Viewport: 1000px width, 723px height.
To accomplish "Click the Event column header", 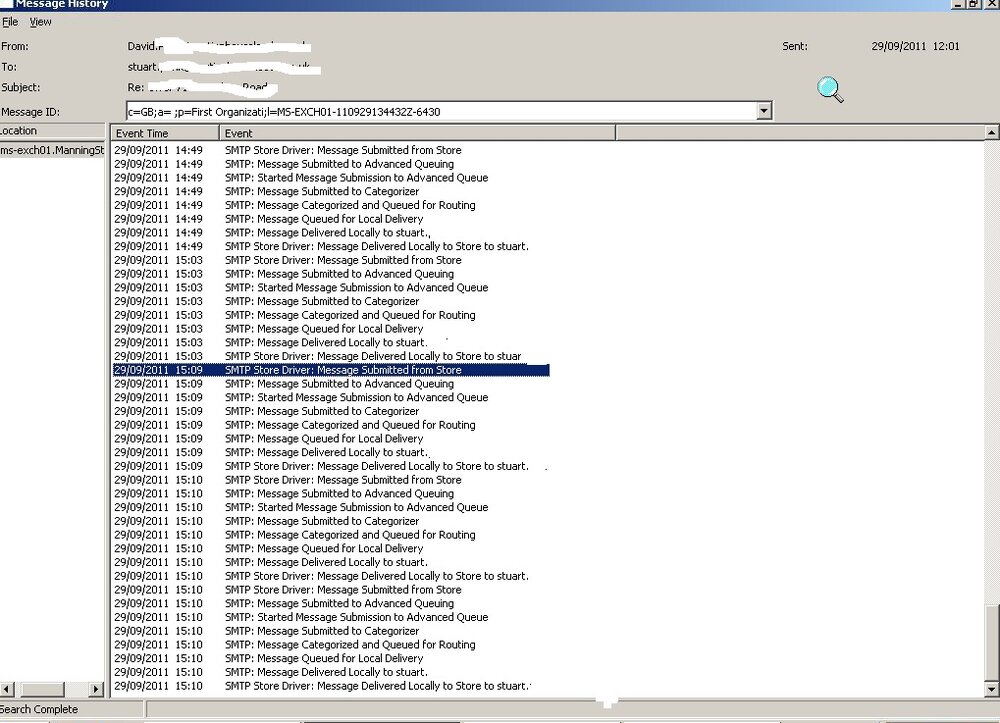I will 417,133.
